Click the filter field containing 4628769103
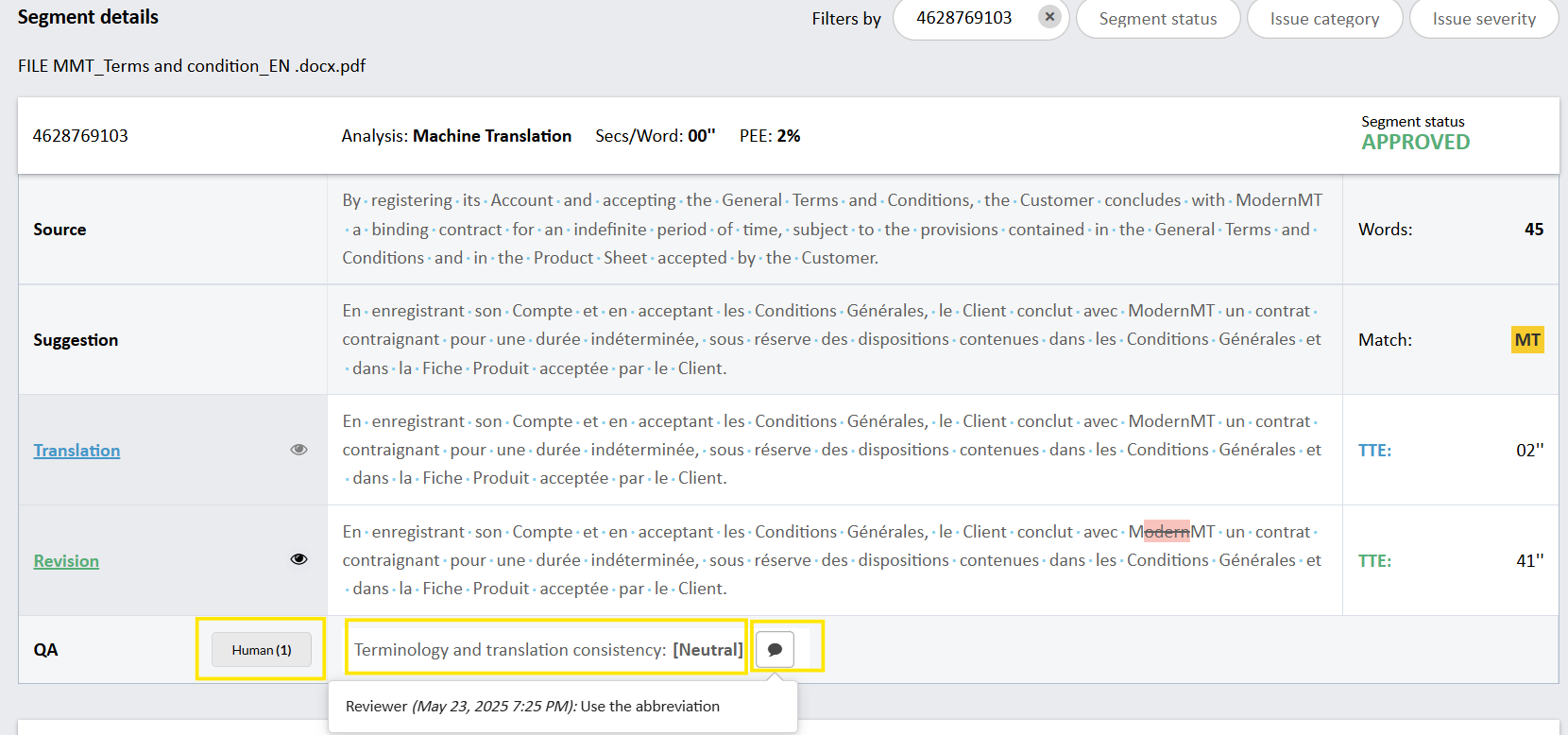This screenshot has width=1568, height=735. [x=963, y=19]
